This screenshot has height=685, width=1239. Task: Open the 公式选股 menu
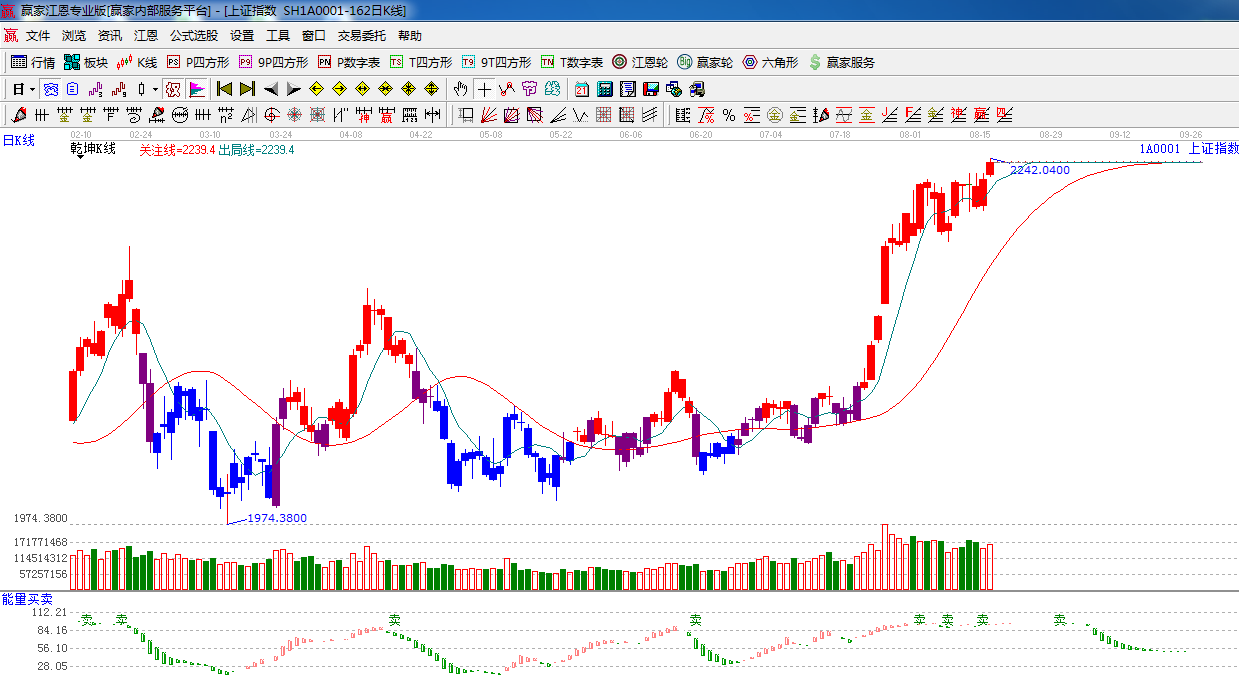193,36
